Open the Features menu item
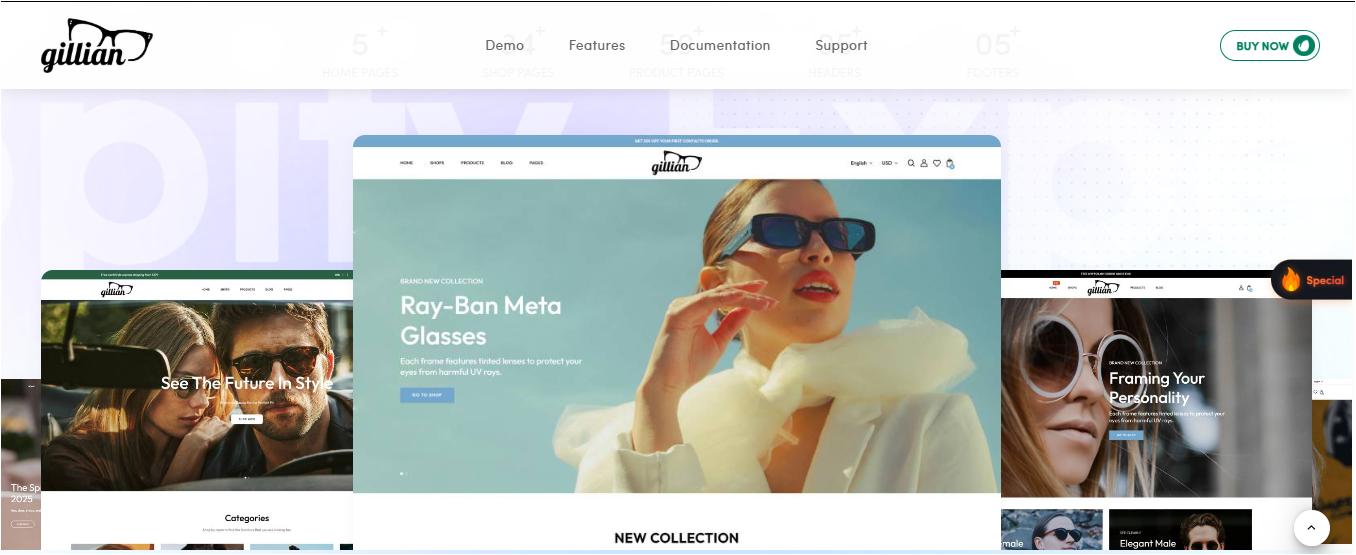The image size is (1356, 555). click(597, 45)
